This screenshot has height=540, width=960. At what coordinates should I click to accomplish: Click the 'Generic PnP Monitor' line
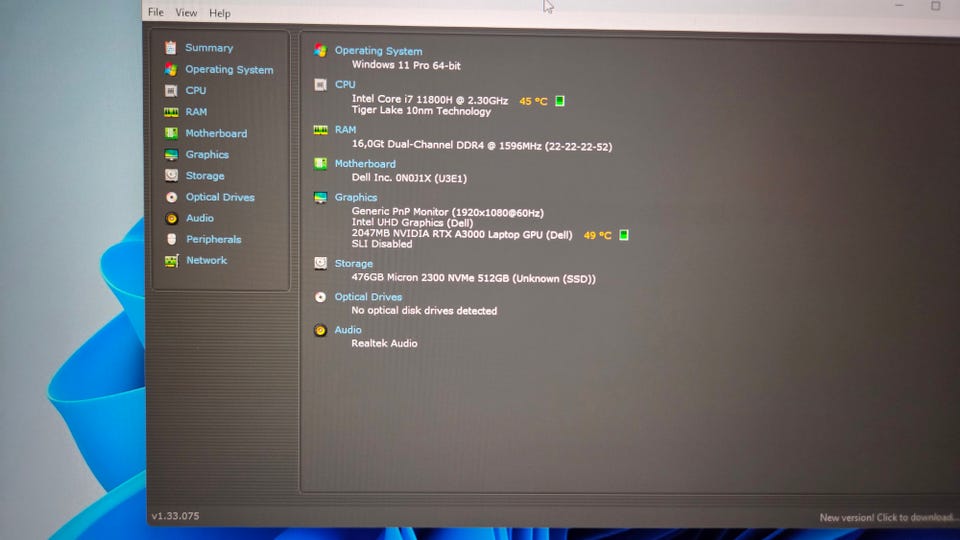pyautogui.click(x=448, y=212)
